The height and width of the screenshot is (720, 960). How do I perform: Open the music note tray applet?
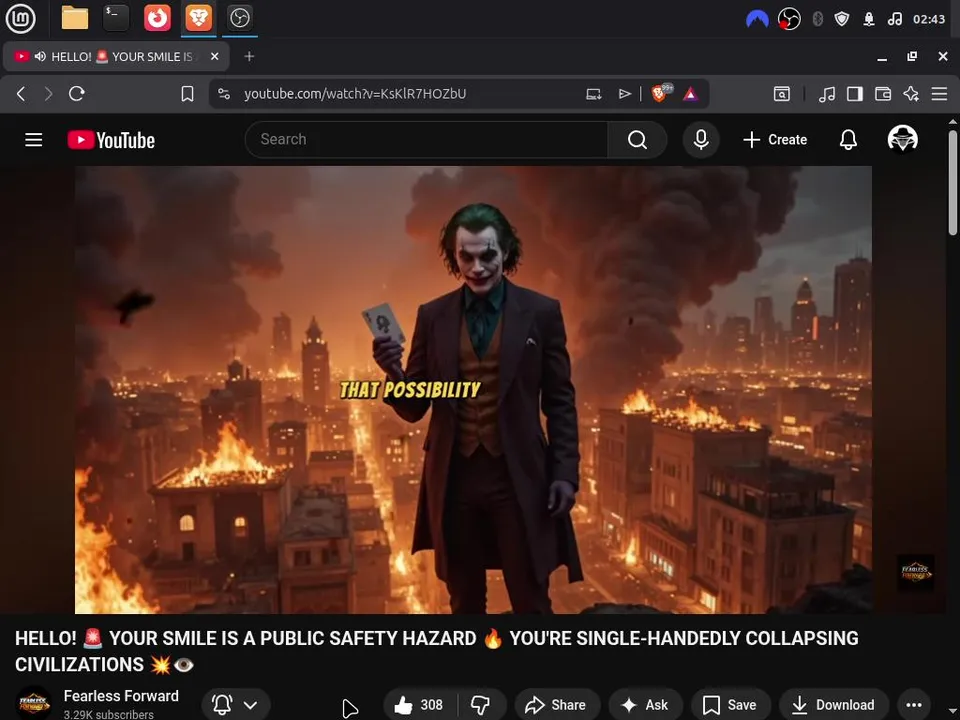click(894, 20)
